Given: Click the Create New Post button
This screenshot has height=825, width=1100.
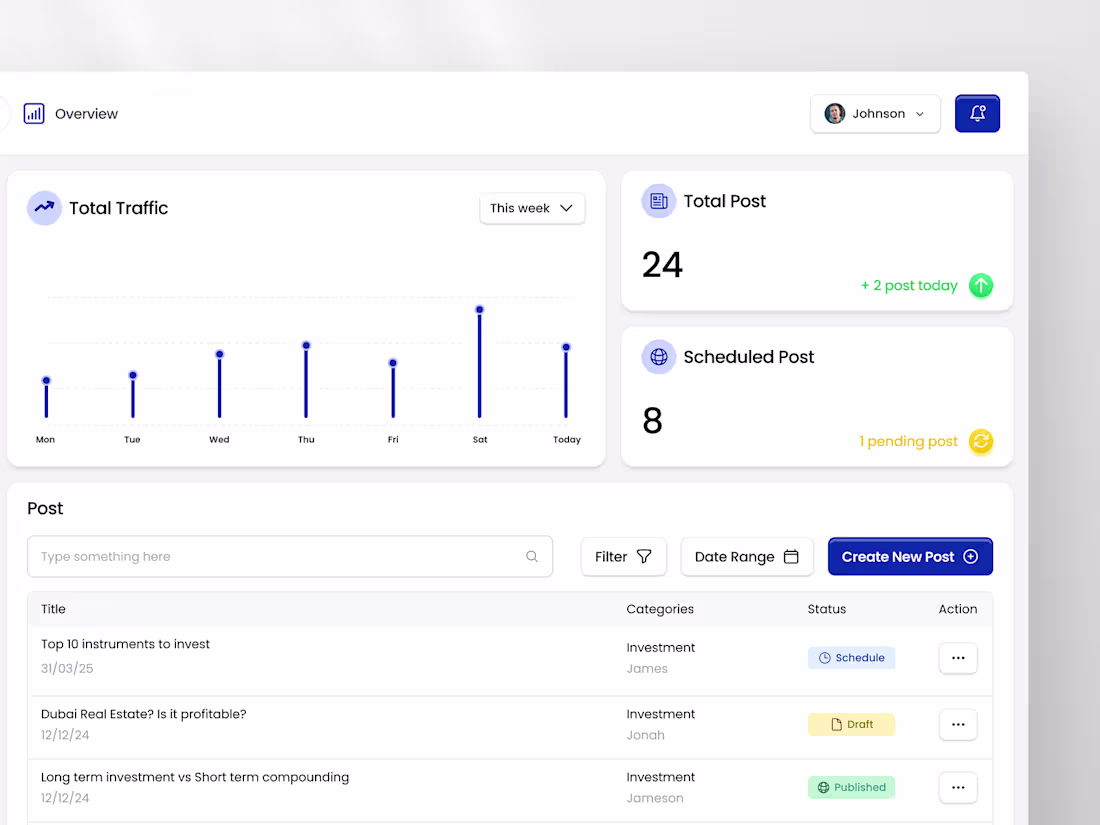Looking at the screenshot, I should tap(910, 556).
